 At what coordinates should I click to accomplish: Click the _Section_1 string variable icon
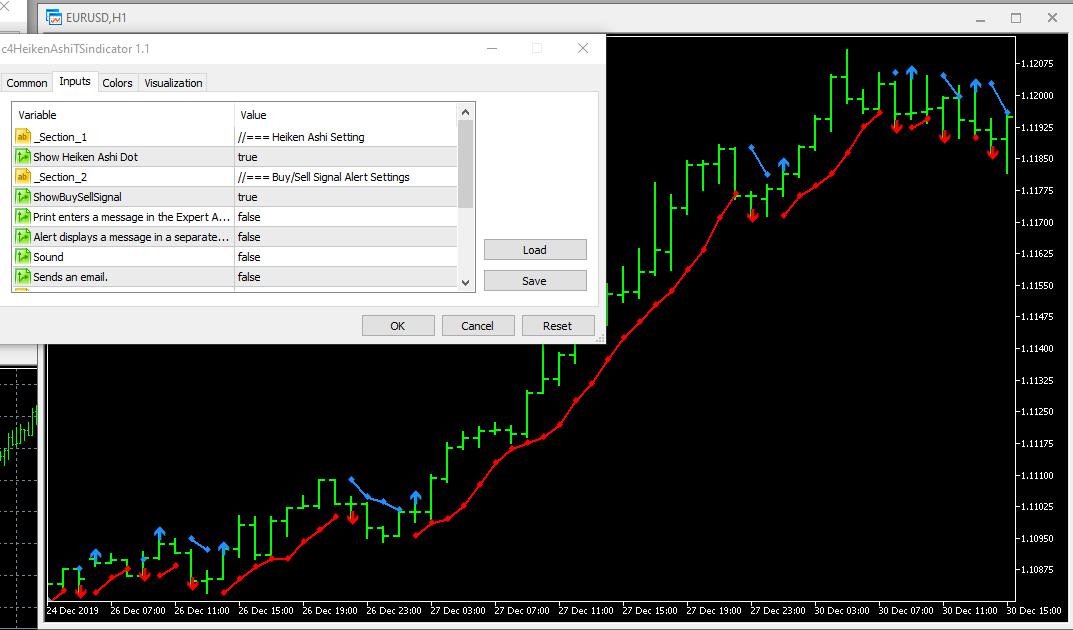23,137
